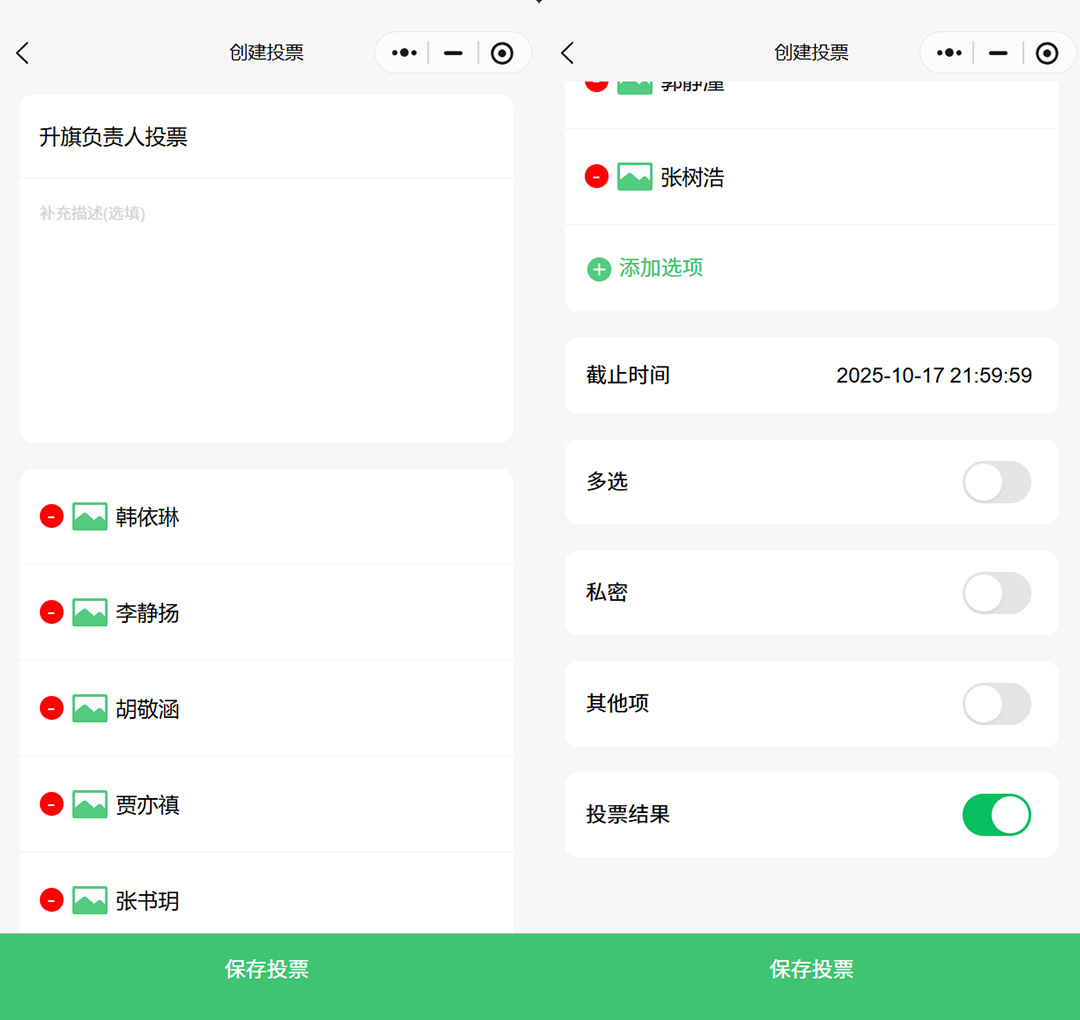Go back using the left panel arrow

click(x=23, y=53)
